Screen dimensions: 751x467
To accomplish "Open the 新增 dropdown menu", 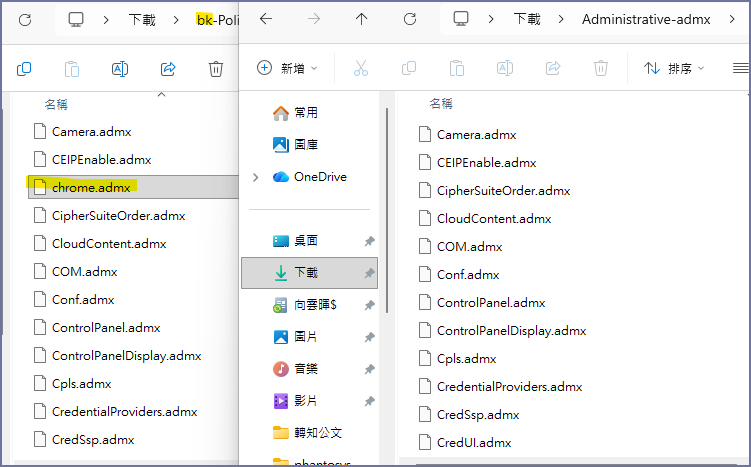I will 288,68.
